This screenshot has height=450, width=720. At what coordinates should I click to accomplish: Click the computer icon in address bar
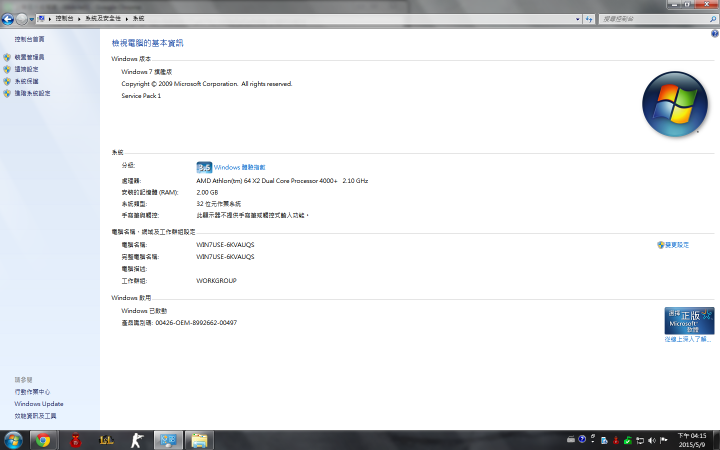pos(41,18)
